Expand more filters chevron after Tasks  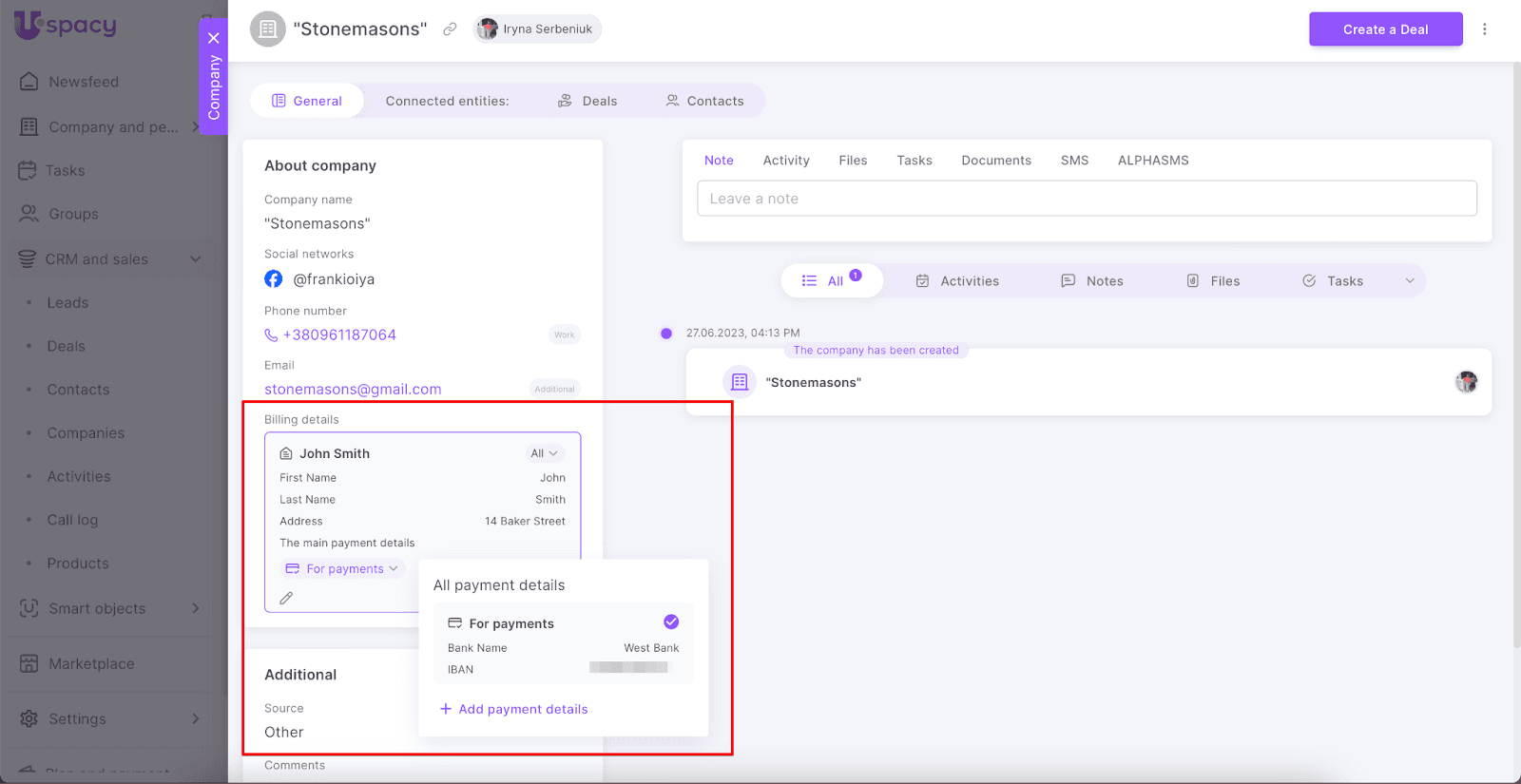click(x=1410, y=281)
